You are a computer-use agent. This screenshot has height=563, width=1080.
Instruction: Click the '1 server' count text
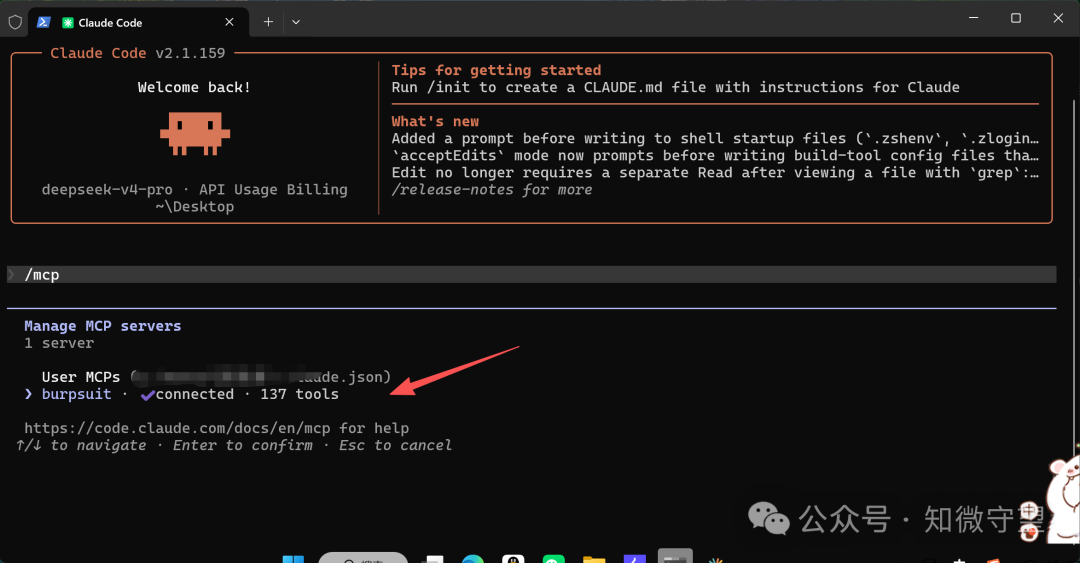(x=59, y=343)
